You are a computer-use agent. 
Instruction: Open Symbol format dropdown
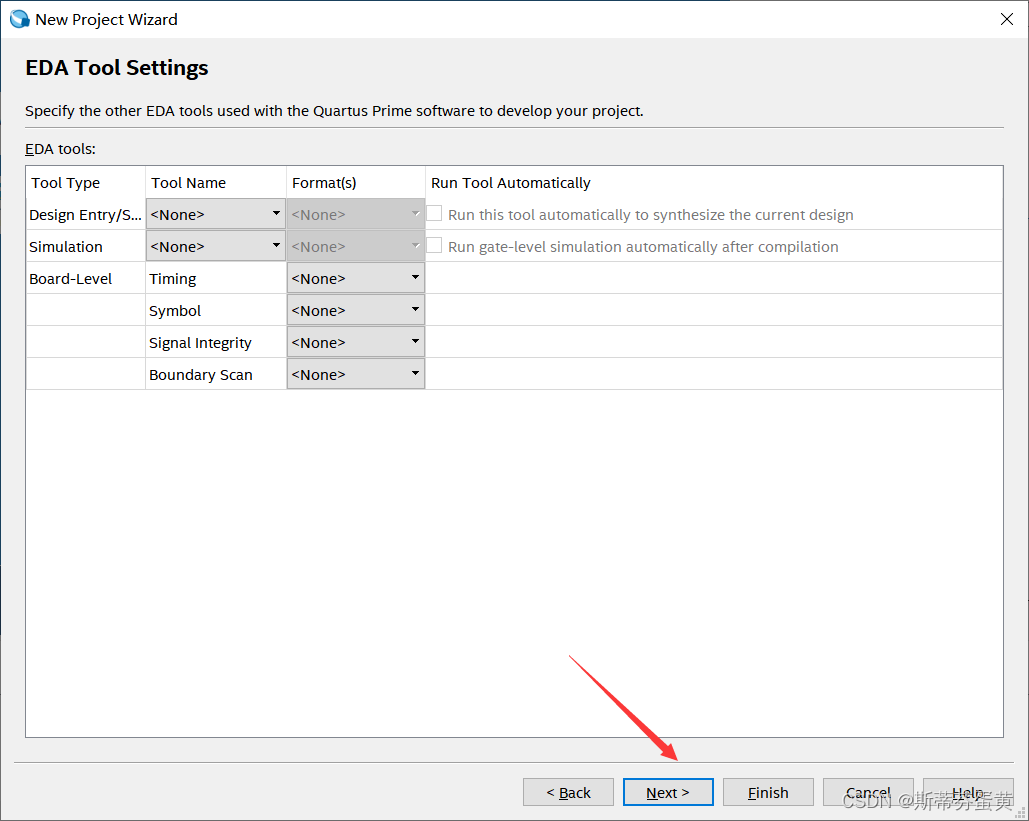coord(356,310)
